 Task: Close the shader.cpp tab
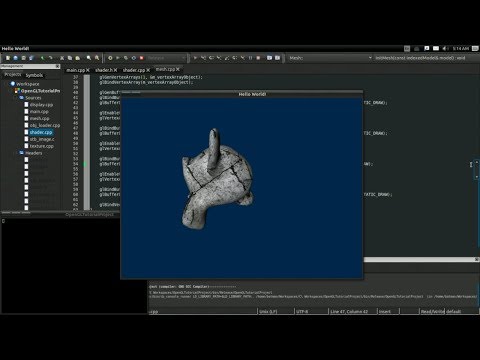tap(148, 70)
